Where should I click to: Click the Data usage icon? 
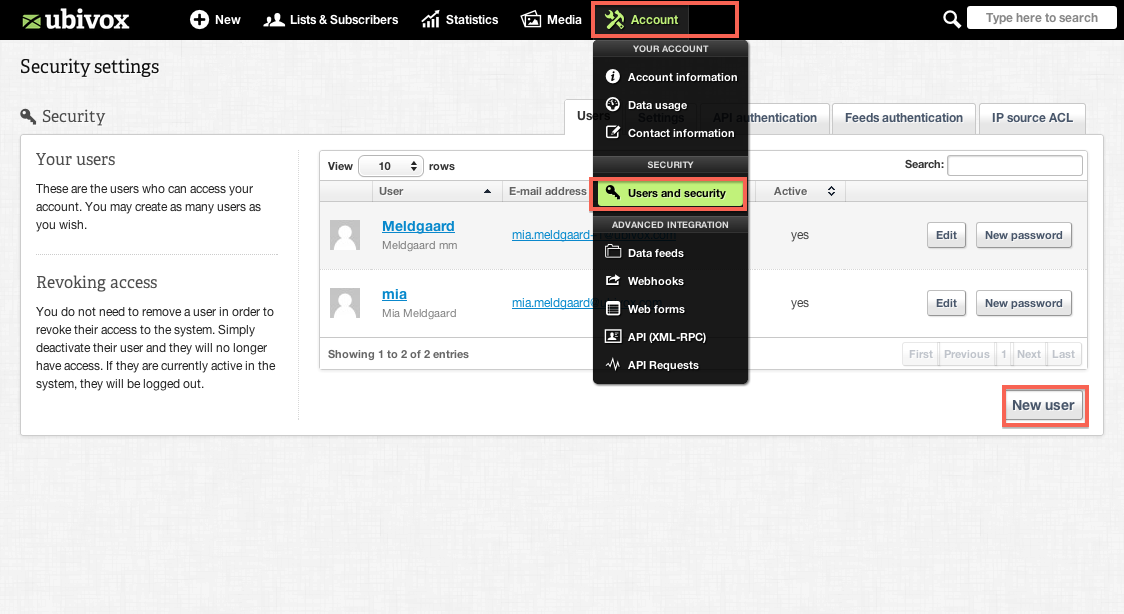click(x=612, y=104)
